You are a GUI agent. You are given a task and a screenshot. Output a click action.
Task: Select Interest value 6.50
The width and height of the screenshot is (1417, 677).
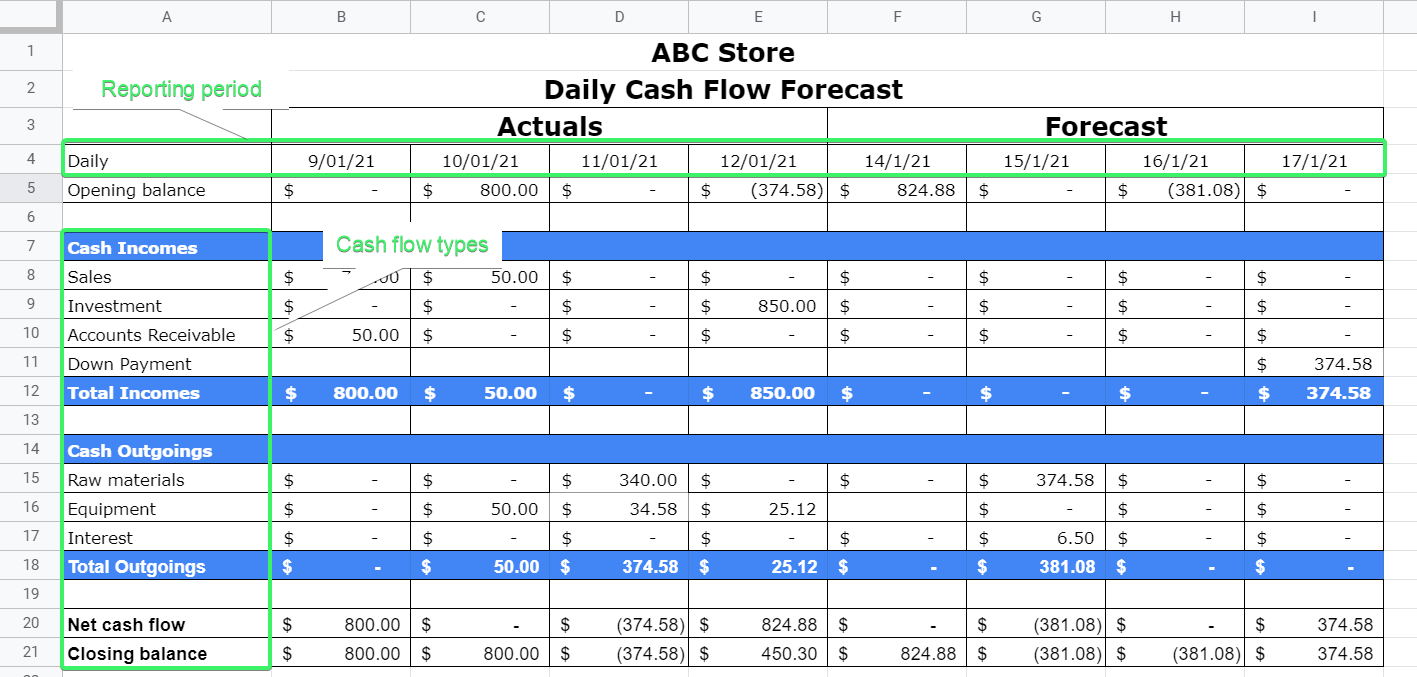click(1036, 538)
